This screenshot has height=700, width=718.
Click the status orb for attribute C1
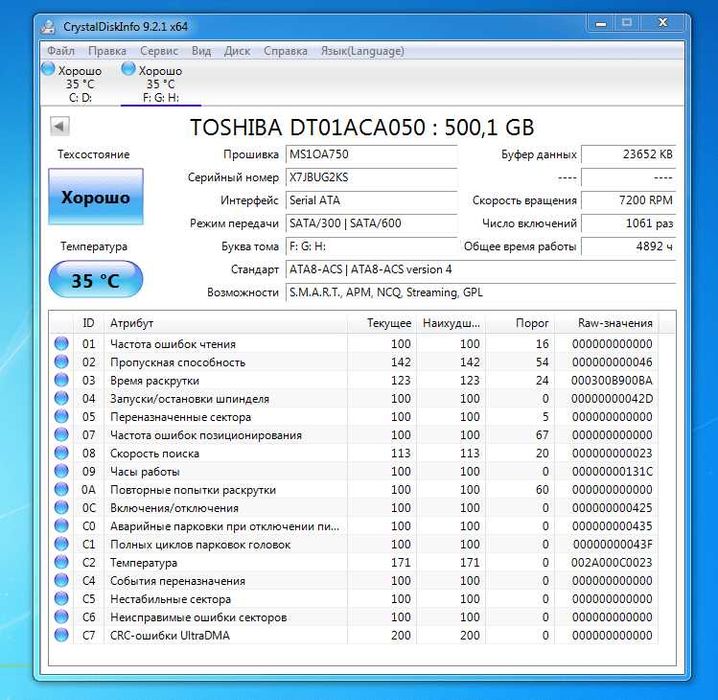tap(61, 544)
